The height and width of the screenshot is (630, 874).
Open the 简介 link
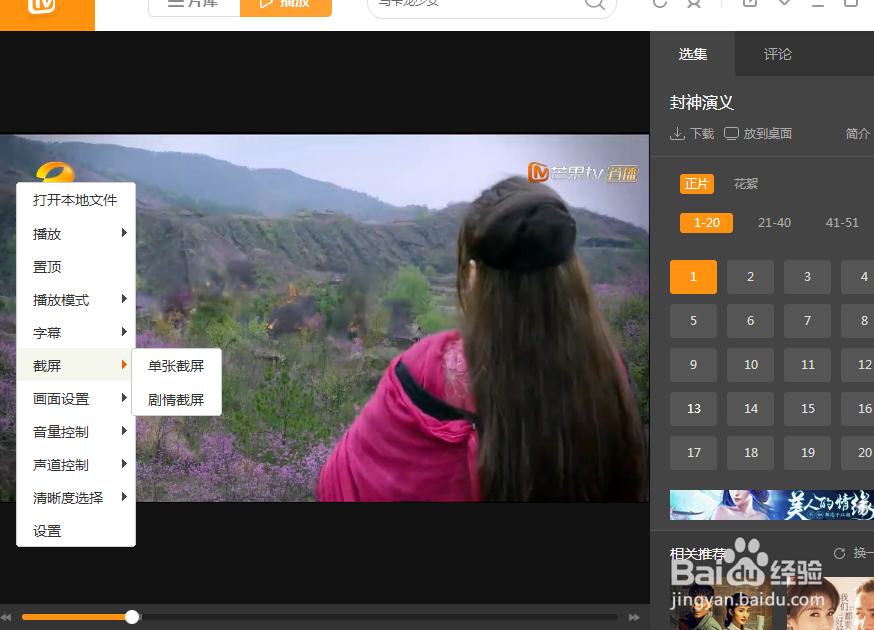[x=857, y=134]
